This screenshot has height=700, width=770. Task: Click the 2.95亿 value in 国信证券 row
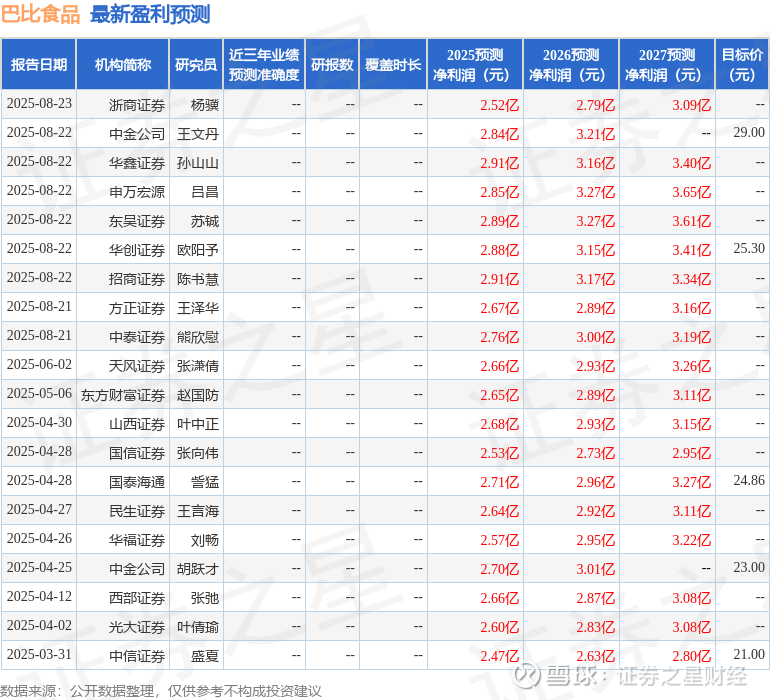coord(691,452)
